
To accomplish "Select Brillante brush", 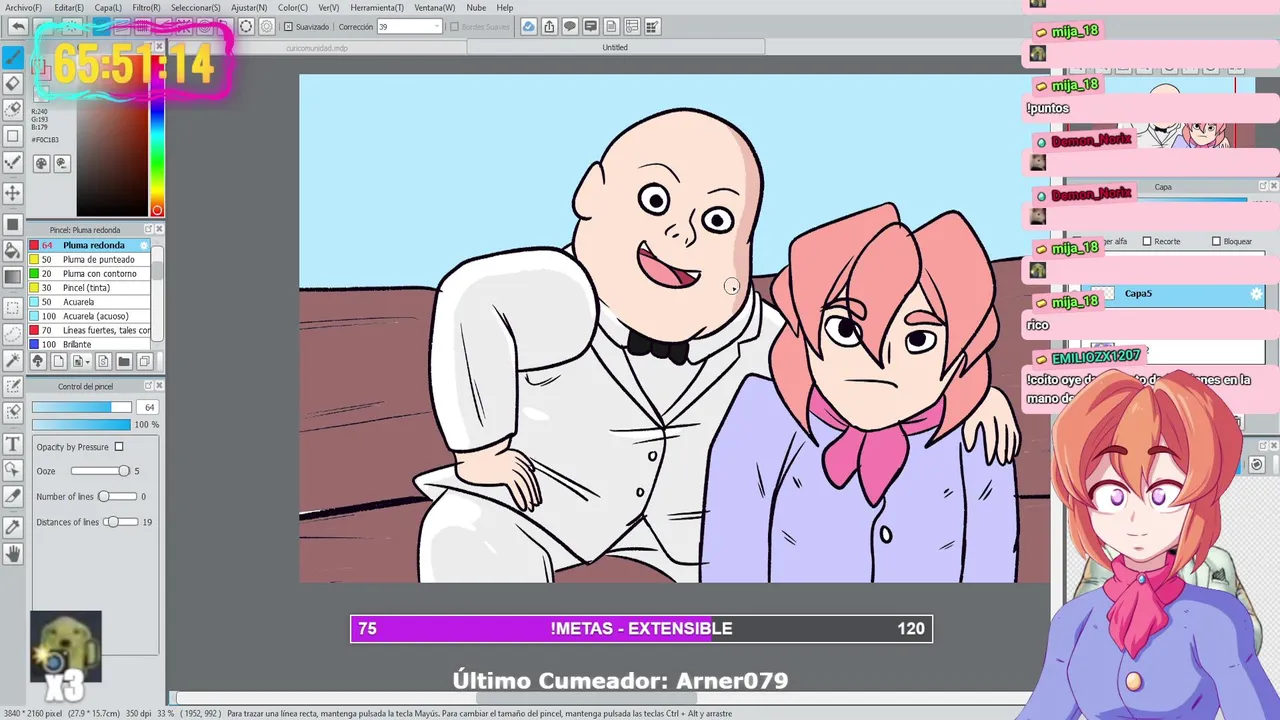I will click(x=90, y=344).
